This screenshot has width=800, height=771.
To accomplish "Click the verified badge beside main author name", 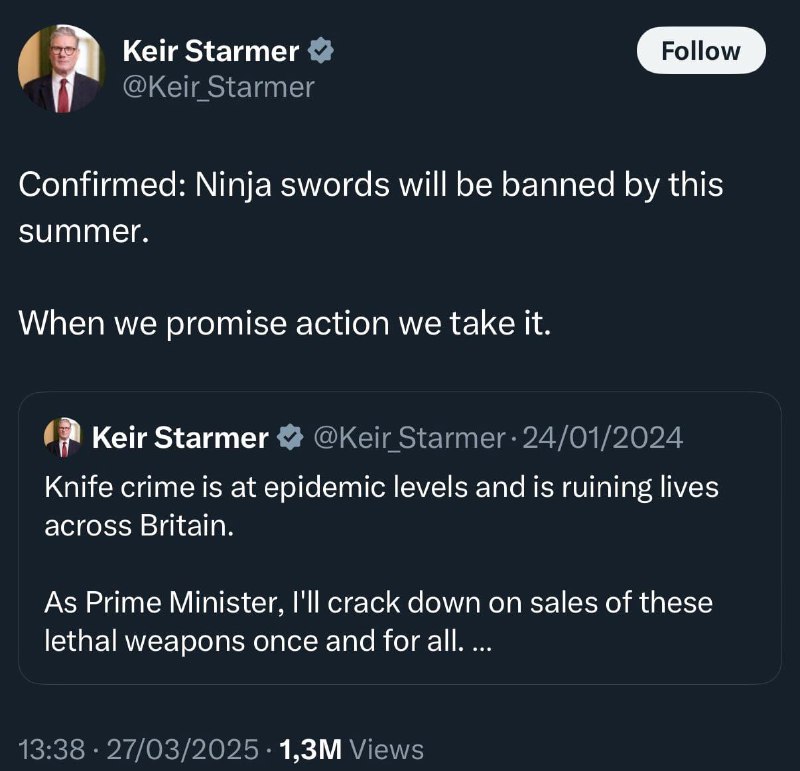I will pyautogui.click(x=321, y=51).
